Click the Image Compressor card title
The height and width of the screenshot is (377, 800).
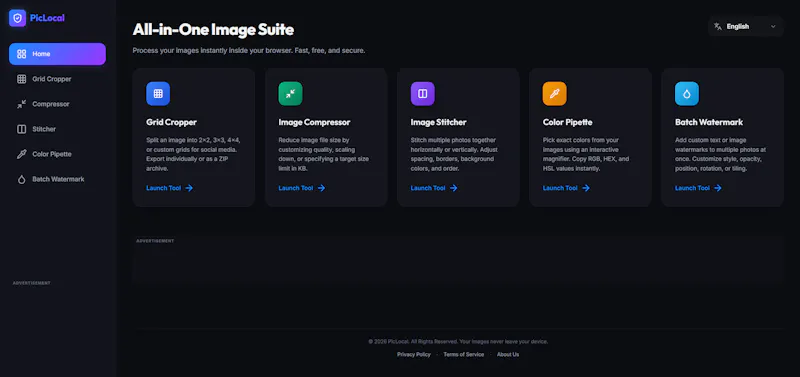314,122
